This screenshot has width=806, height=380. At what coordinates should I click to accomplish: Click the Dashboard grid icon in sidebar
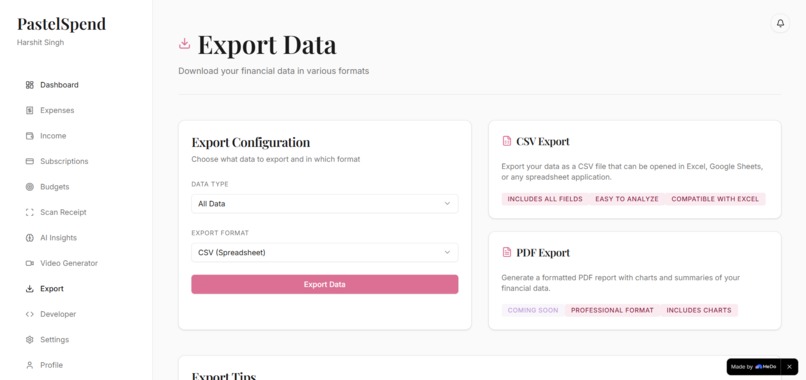pyautogui.click(x=29, y=85)
